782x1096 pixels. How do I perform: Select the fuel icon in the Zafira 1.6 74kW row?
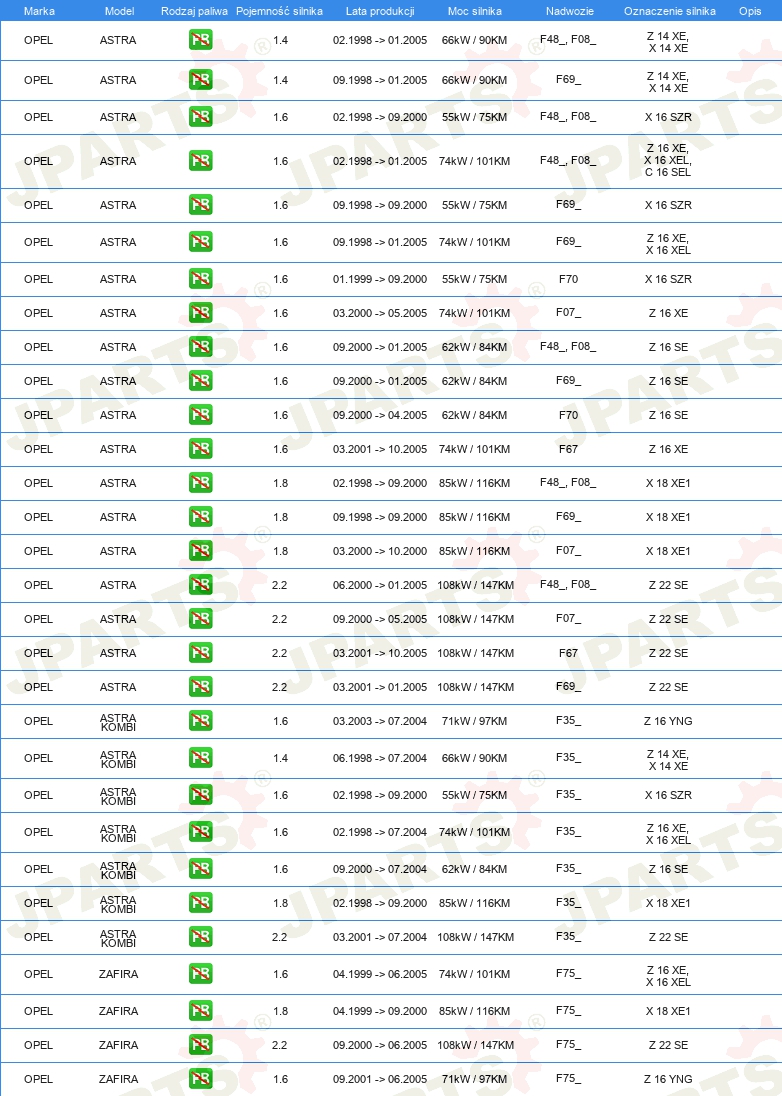point(201,974)
